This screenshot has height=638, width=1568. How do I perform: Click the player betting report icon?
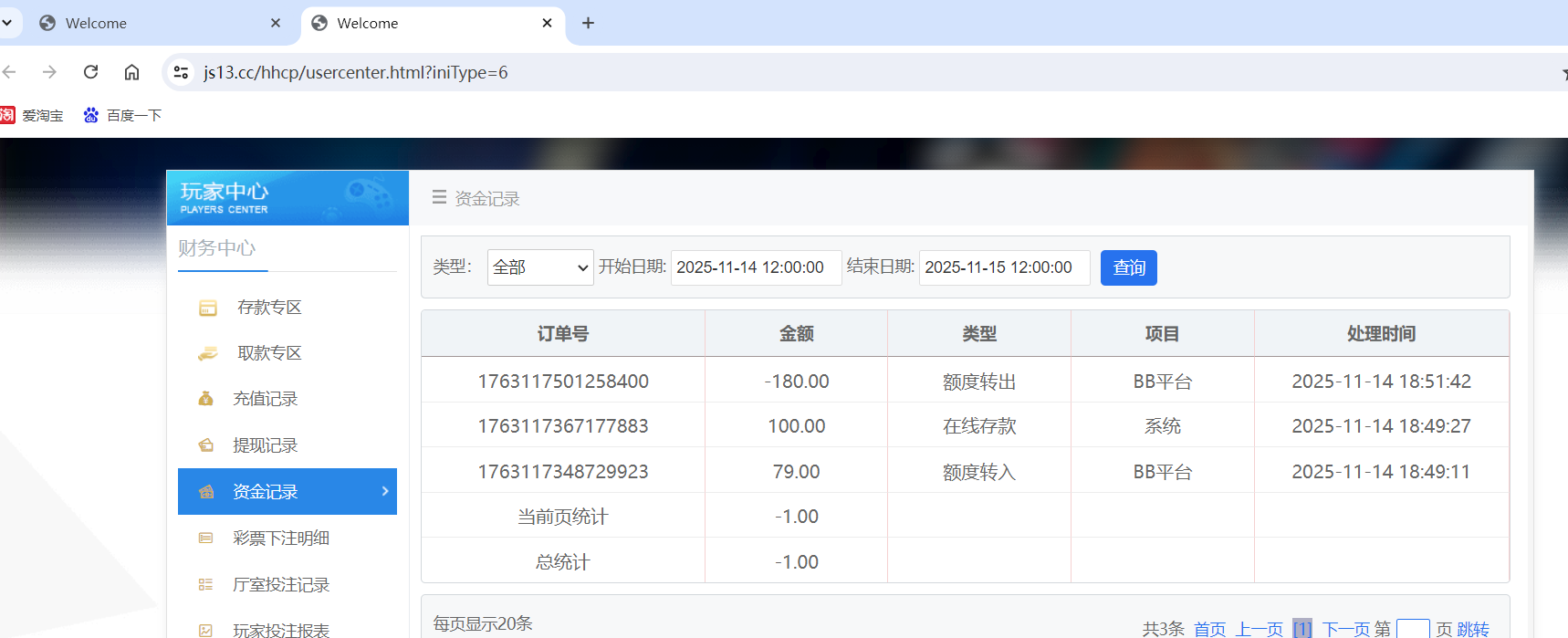pyautogui.click(x=206, y=631)
